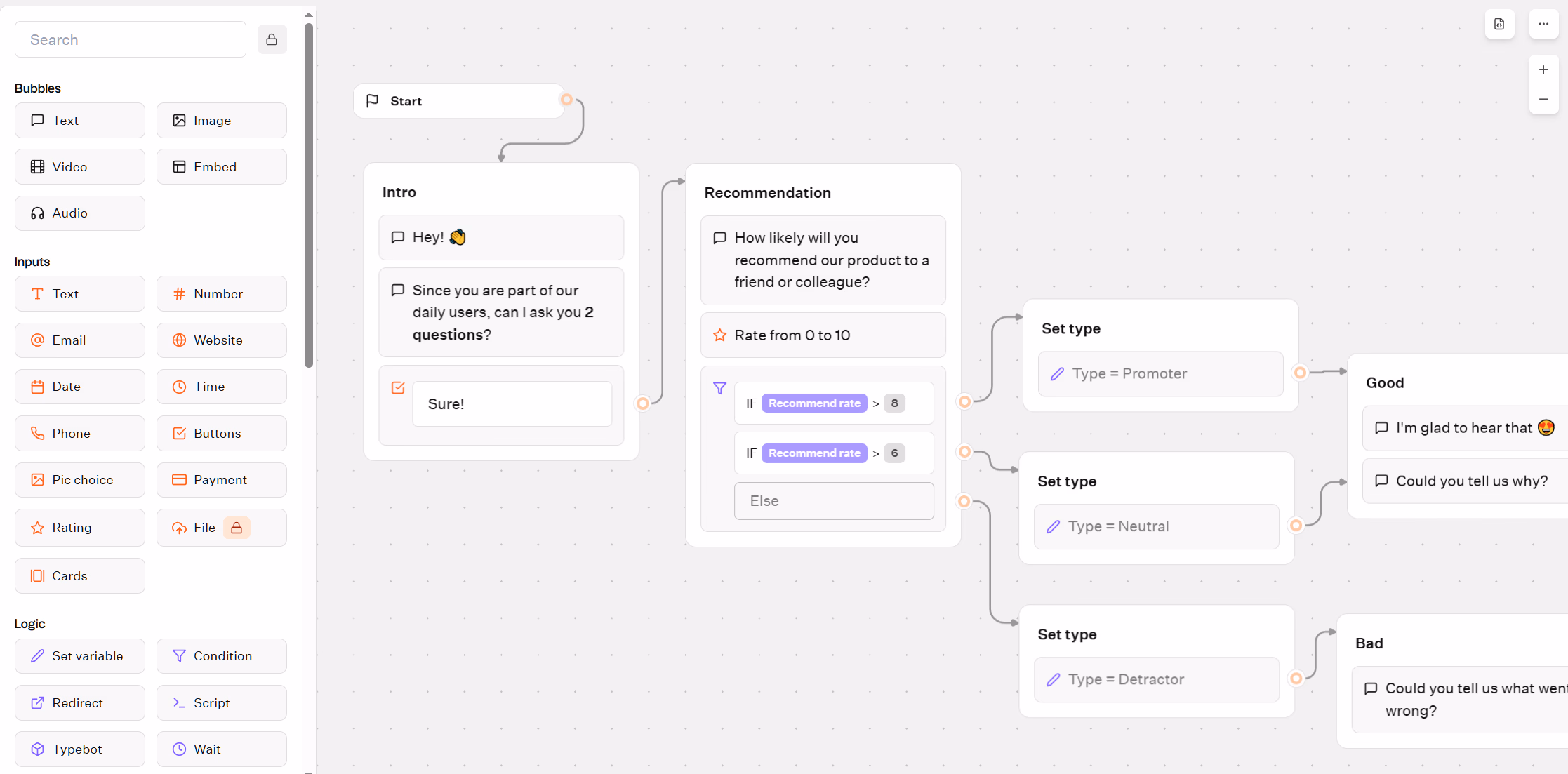The width and height of the screenshot is (1568, 774).
Task: Click the Start node output endpoint
Action: (x=566, y=100)
